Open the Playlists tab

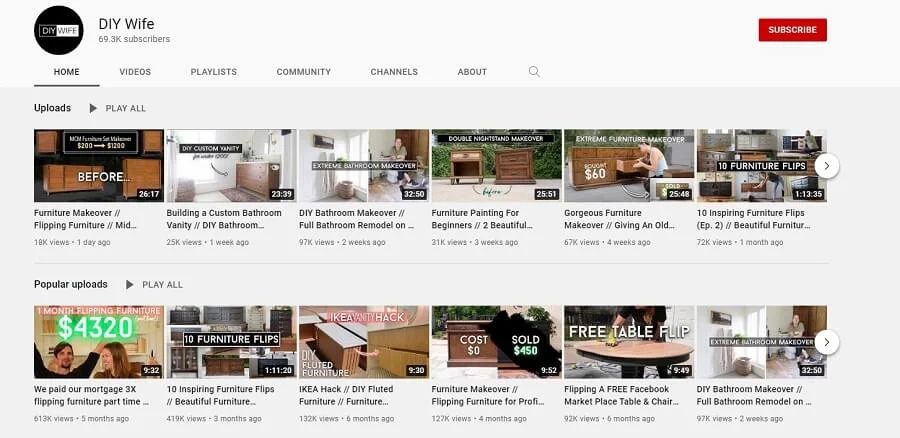coord(213,72)
